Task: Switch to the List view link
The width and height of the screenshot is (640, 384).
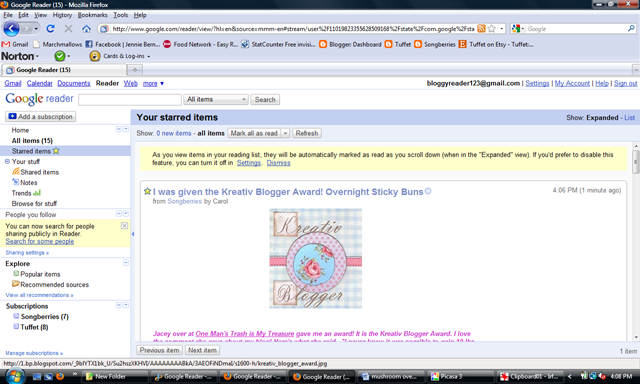Action: tap(629, 118)
